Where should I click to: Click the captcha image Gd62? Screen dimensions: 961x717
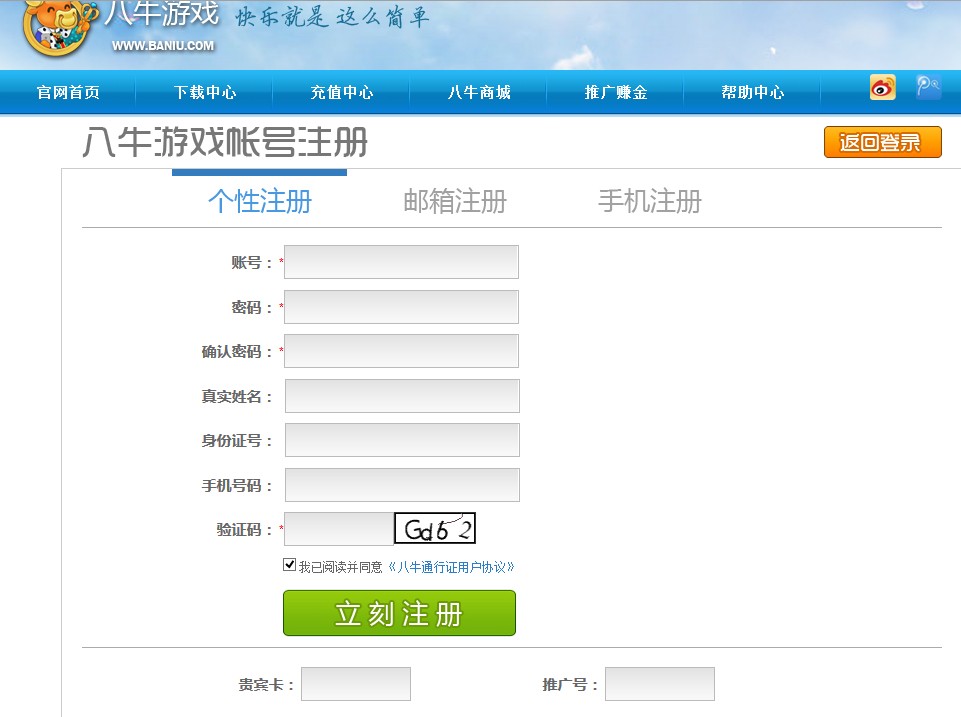(x=434, y=528)
